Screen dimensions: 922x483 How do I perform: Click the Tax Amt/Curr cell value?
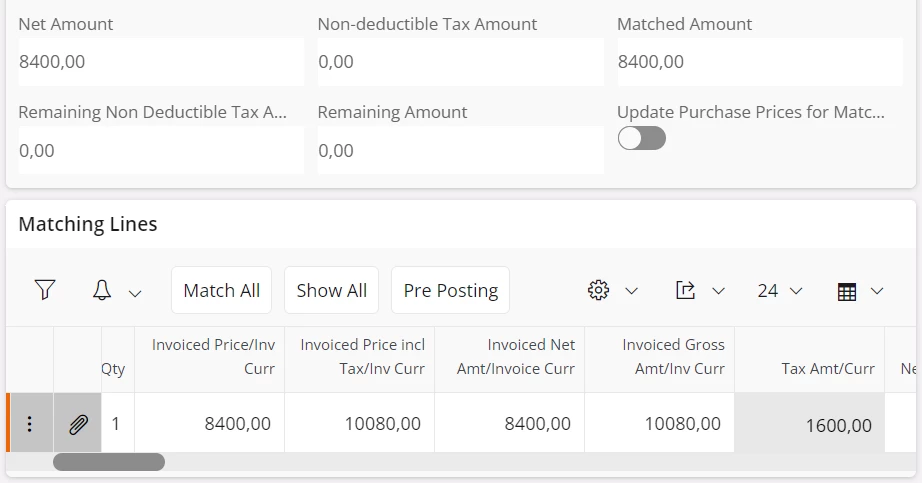click(x=838, y=425)
